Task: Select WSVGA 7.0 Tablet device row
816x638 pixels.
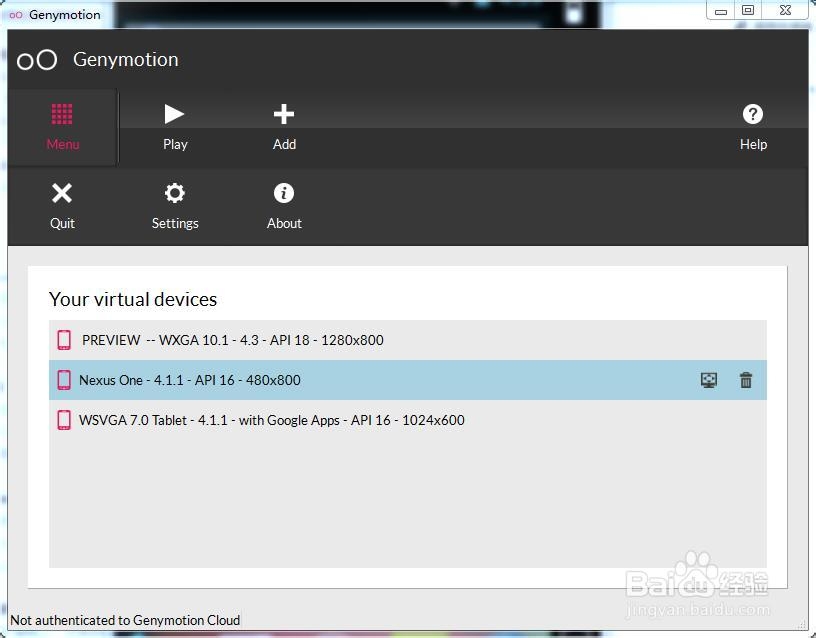Action: 407,420
